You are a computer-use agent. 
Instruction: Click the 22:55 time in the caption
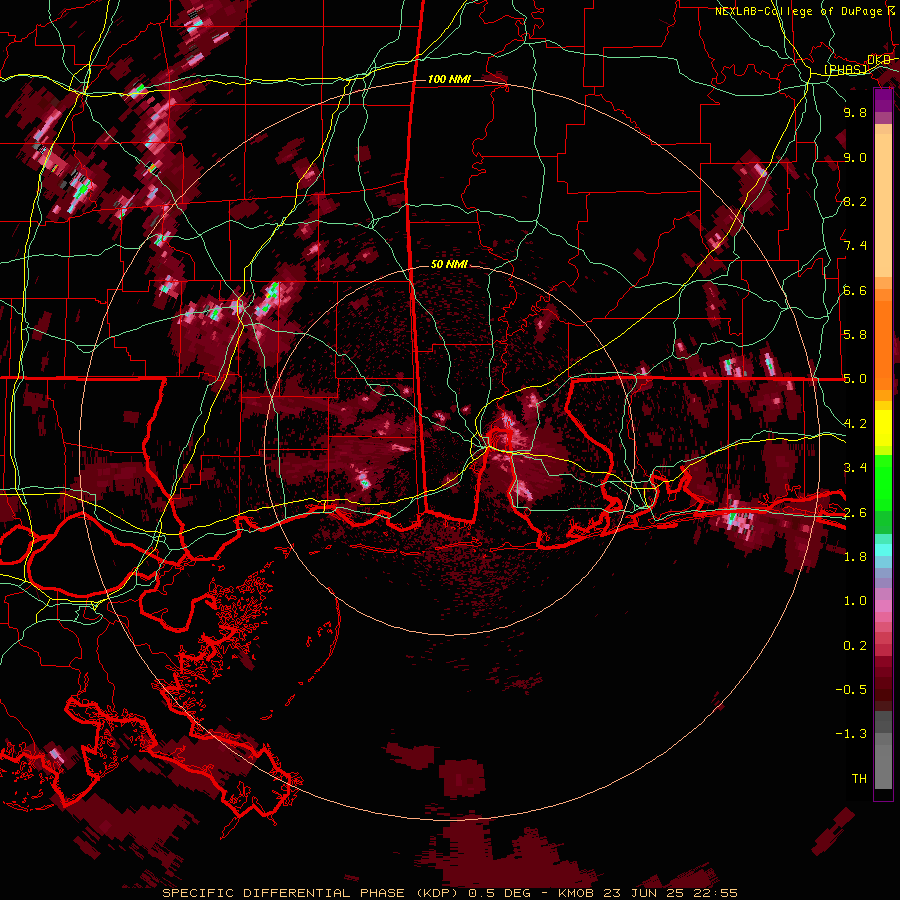click(x=715, y=893)
